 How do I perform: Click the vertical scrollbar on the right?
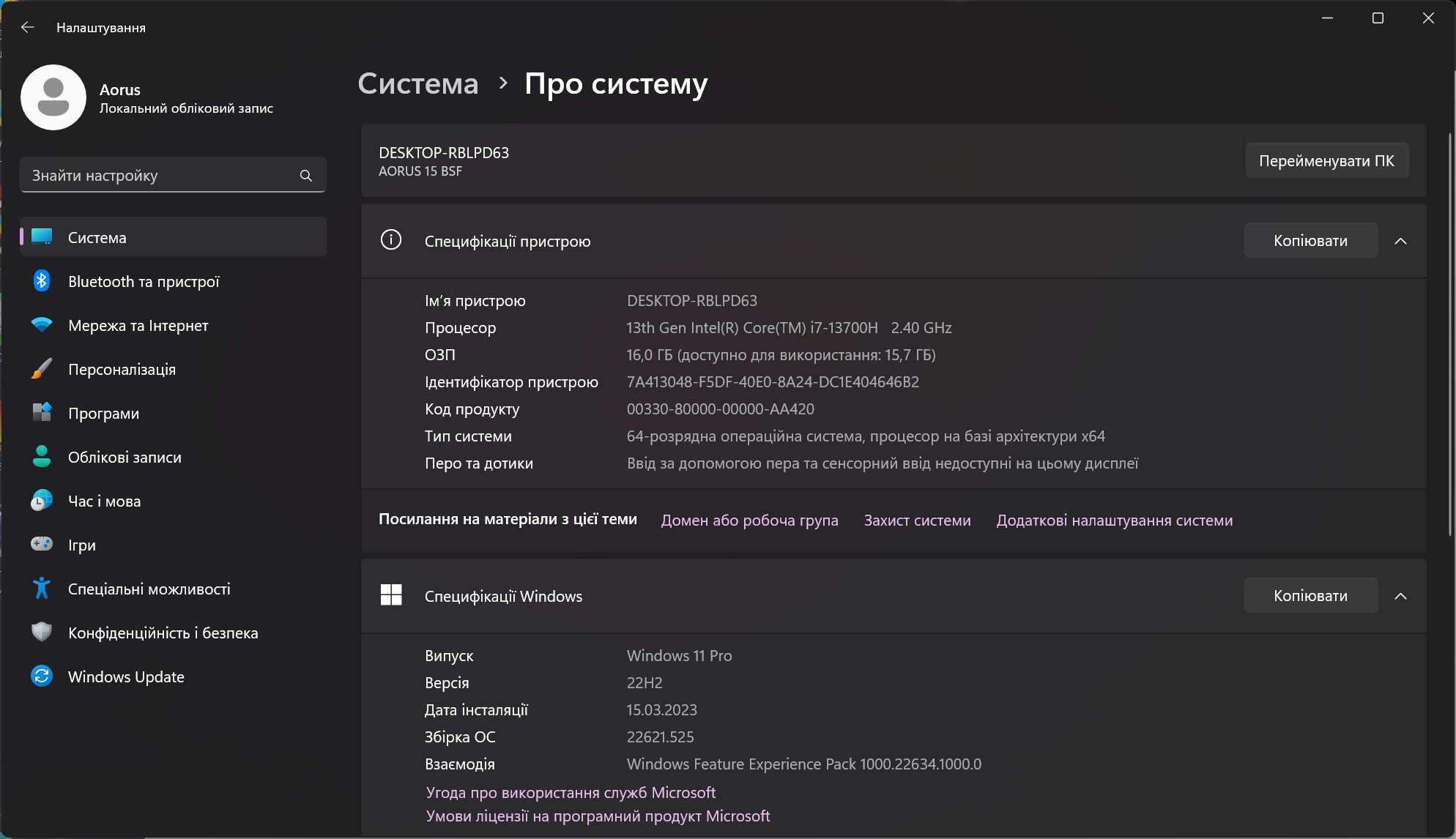(x=1449, y=334)
